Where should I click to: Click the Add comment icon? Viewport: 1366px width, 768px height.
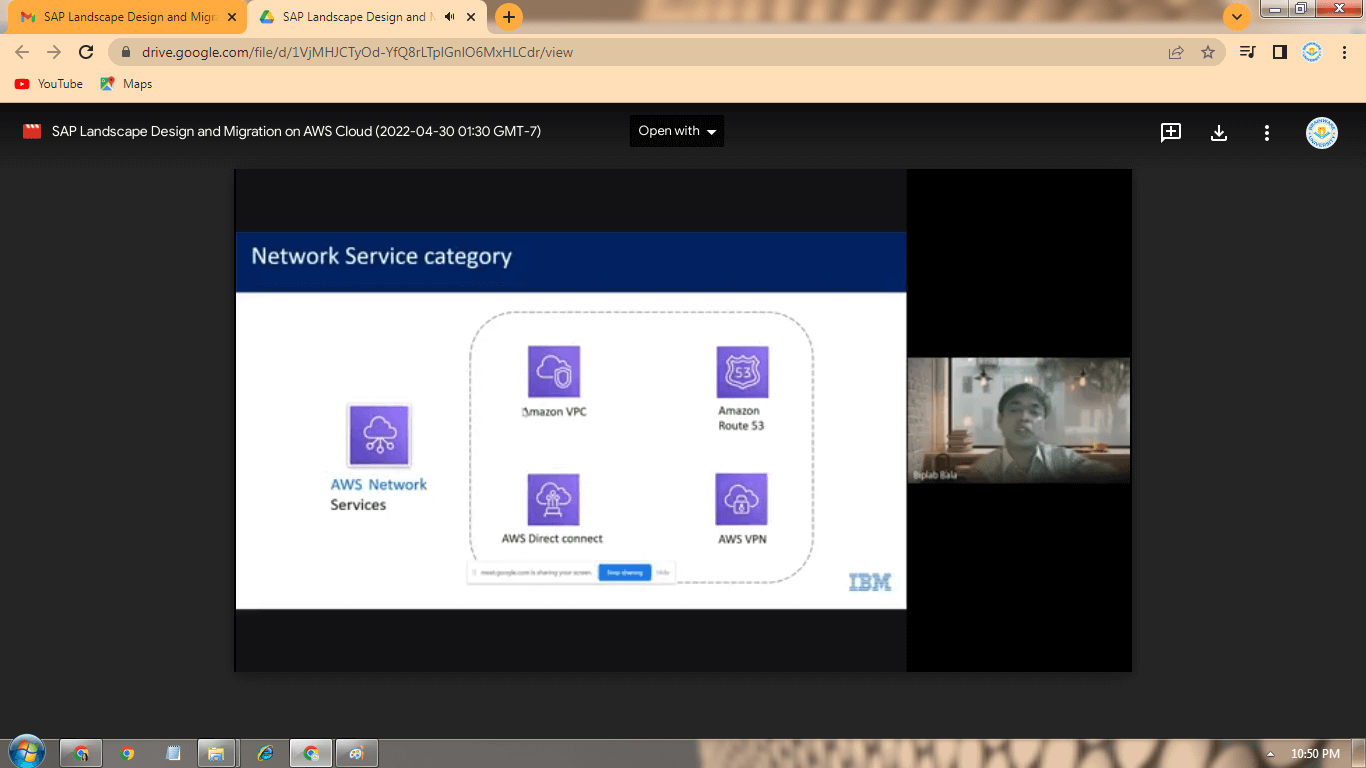tap(1170, 132)
